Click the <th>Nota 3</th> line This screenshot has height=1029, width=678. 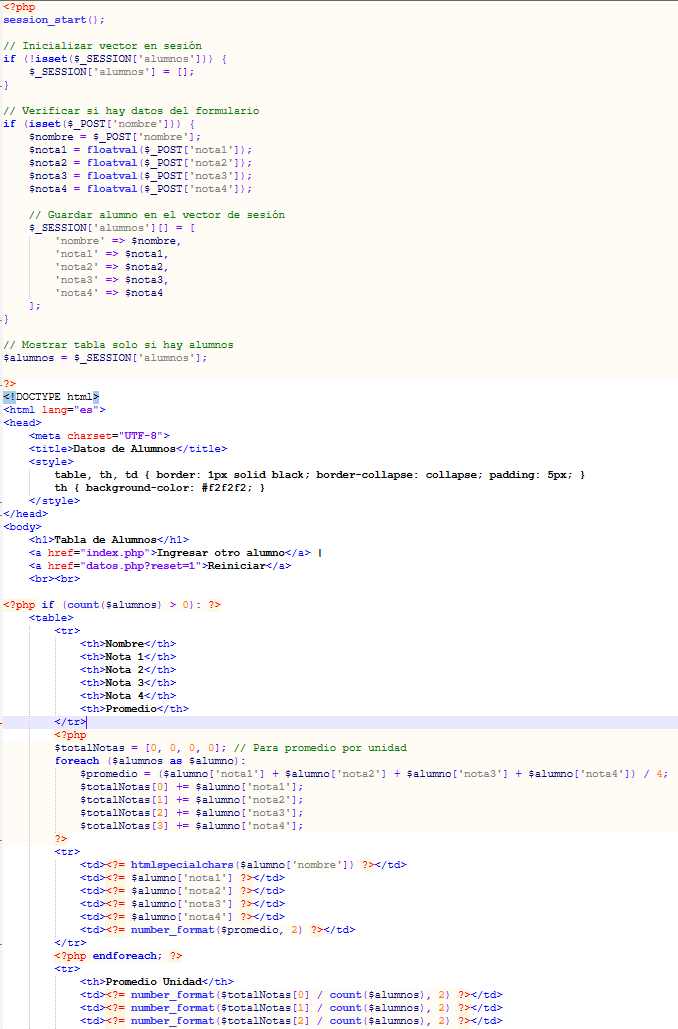[128, 682]
